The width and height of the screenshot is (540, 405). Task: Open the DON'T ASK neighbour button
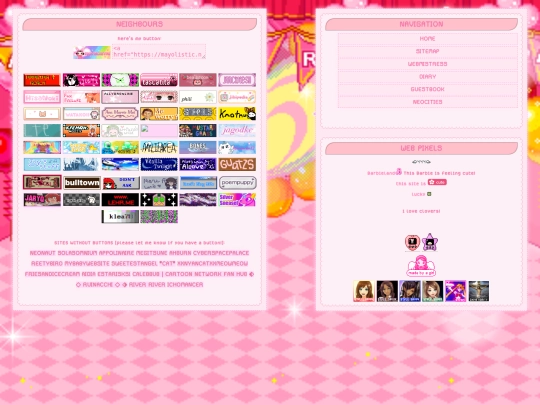tap(121, 183)
